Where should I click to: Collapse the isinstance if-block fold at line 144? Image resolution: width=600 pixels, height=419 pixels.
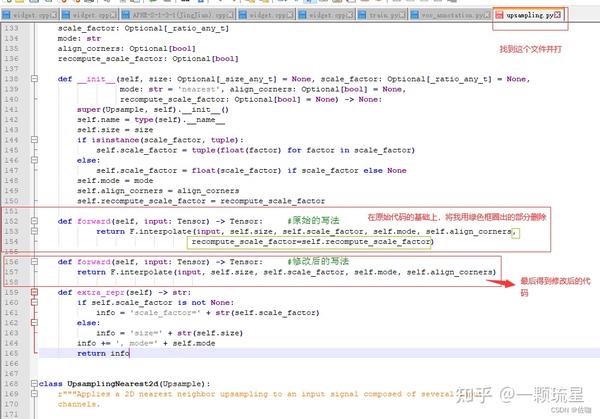[x=34, y=140]
